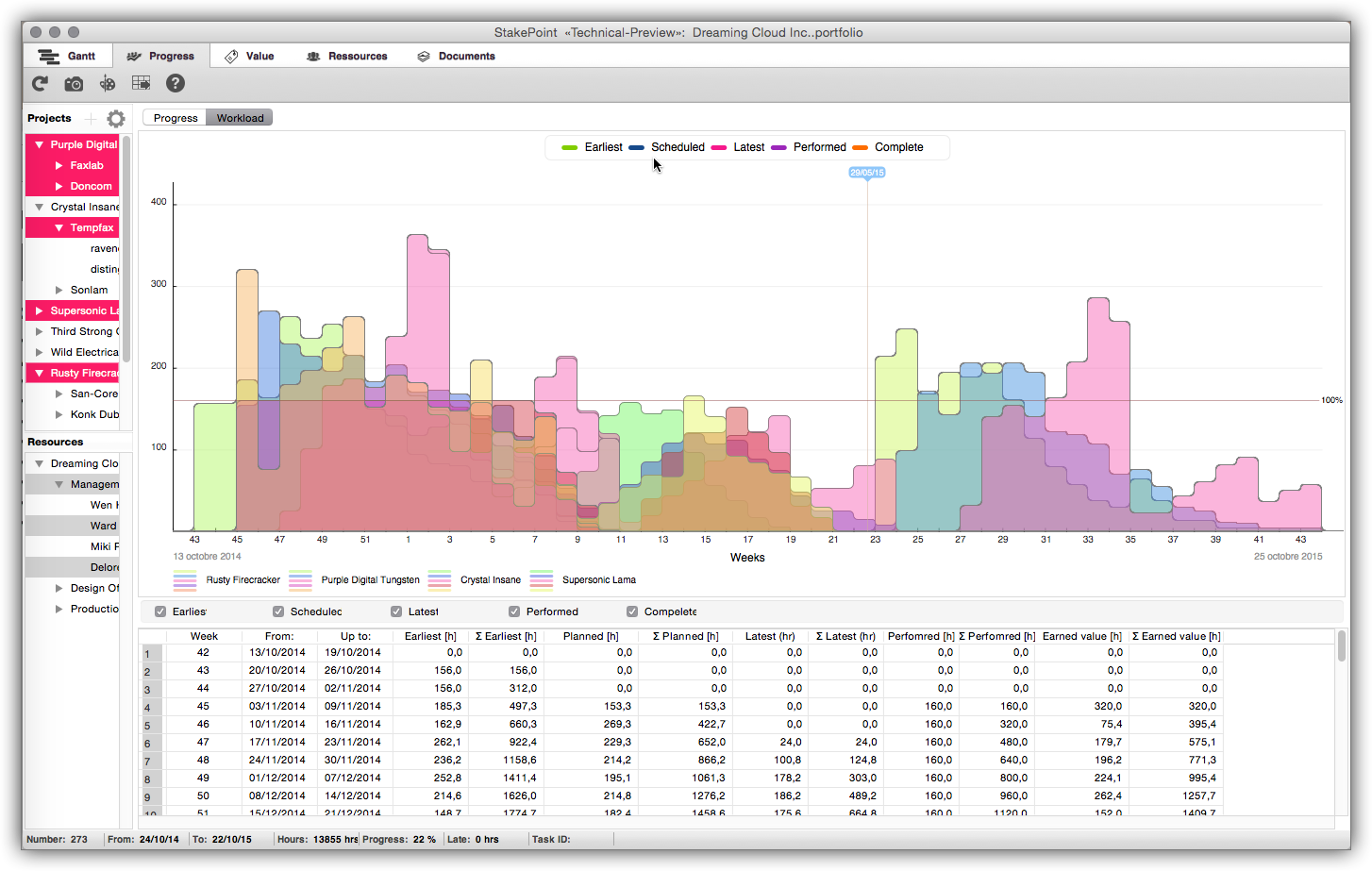
Task: Click the blue Scheduled legend marker
Action: tap(636, 147)
